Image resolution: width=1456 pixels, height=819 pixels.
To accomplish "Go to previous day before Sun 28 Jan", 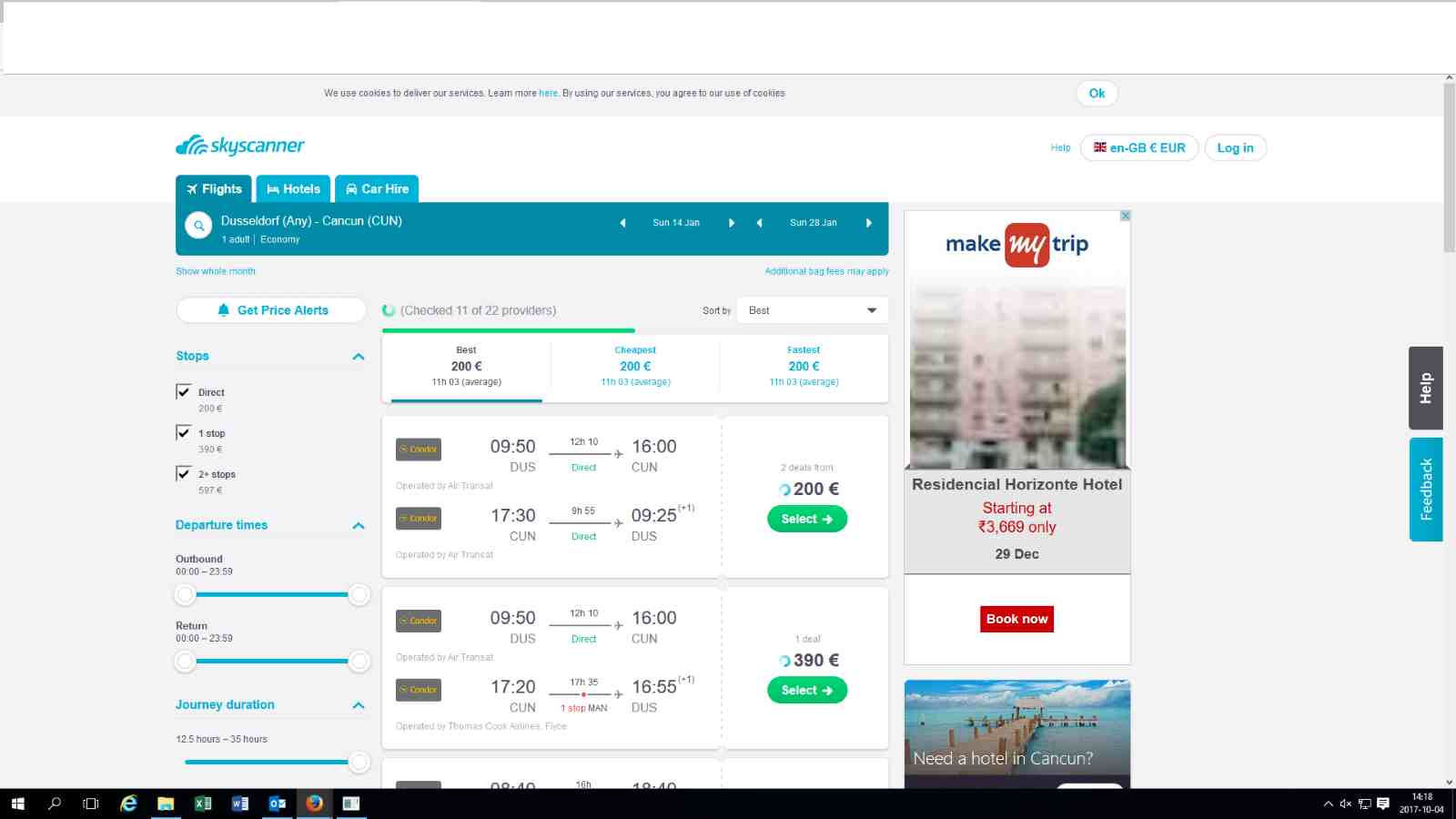I will [759, 223].
